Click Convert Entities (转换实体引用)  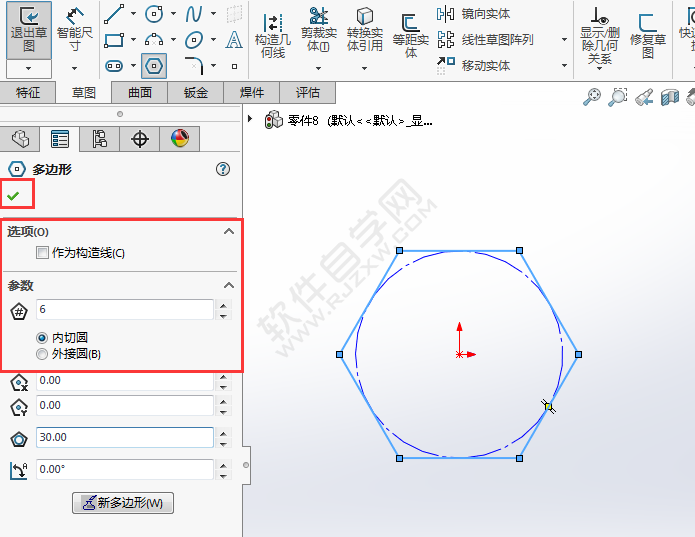tap(364, 30)
